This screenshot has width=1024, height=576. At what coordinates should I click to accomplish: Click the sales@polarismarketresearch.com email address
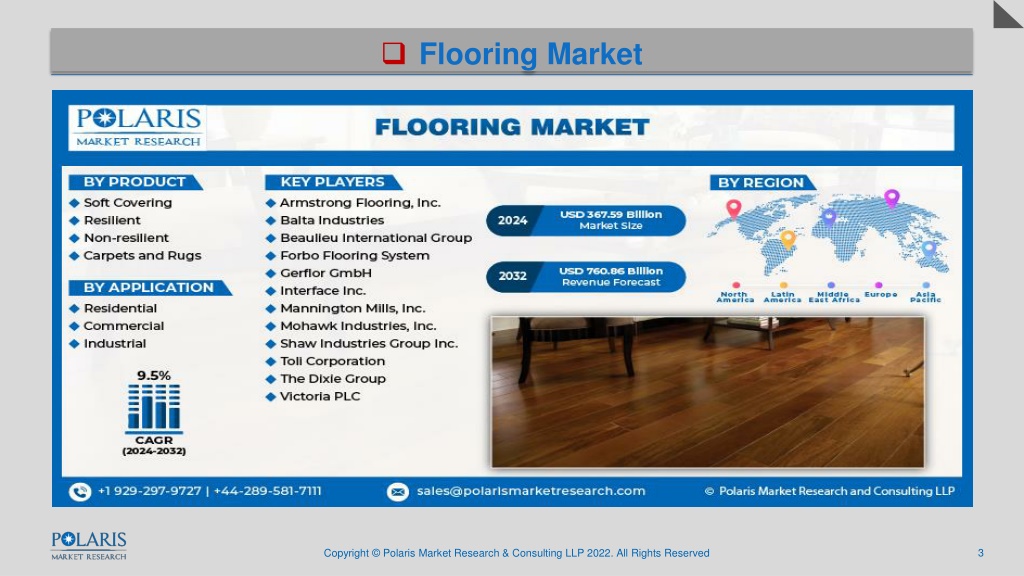click(531, 491)
